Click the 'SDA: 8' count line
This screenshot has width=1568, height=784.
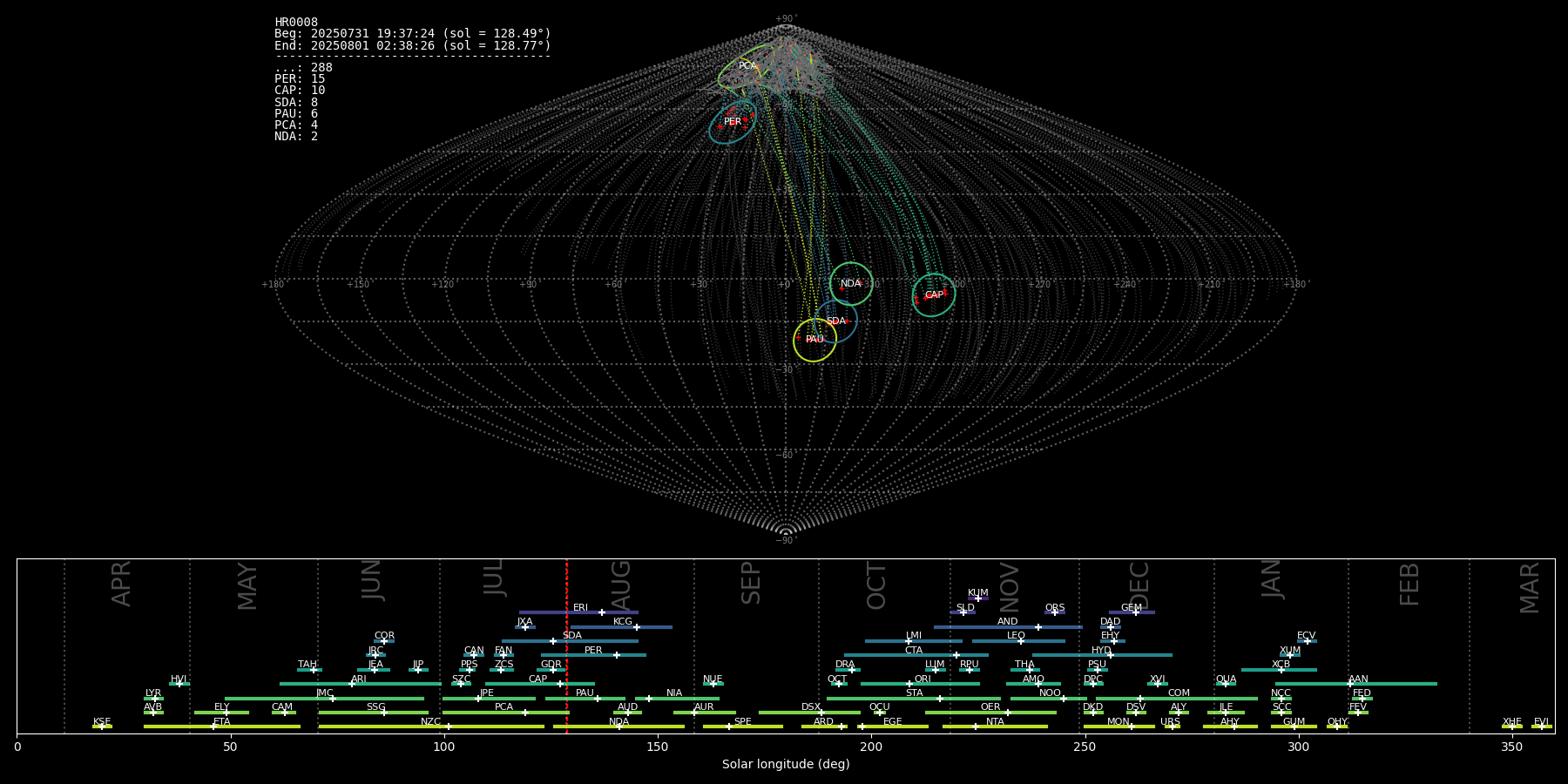[x=296, y=103]
